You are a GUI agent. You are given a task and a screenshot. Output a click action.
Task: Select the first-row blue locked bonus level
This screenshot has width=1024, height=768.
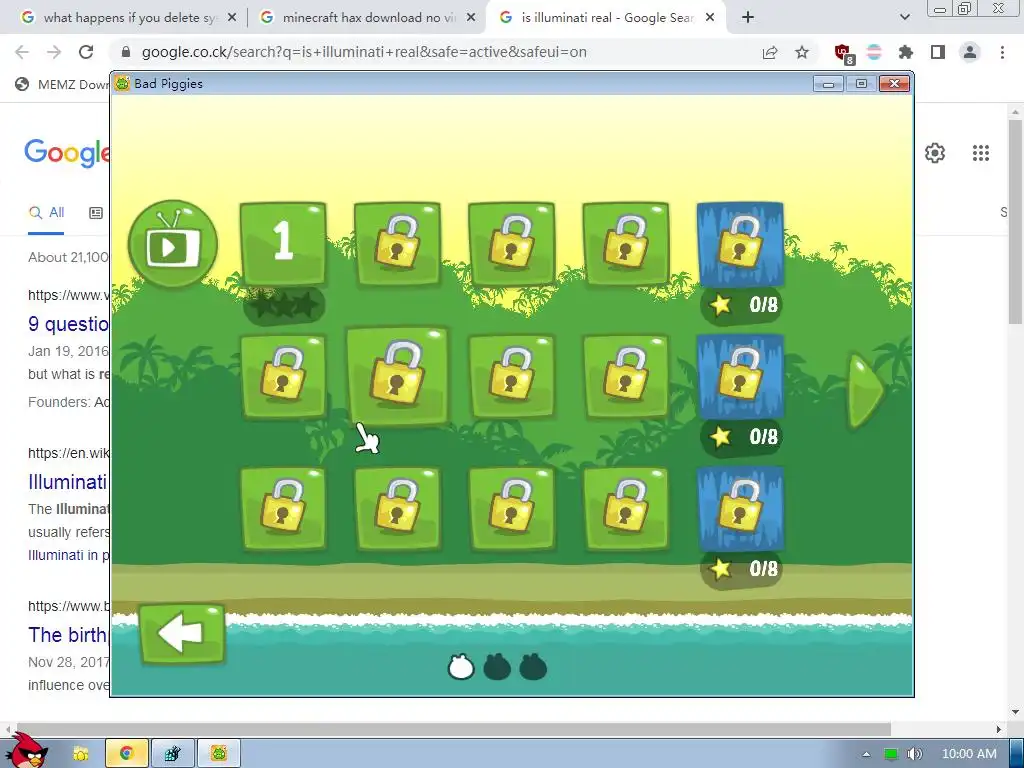click(740, 244)
